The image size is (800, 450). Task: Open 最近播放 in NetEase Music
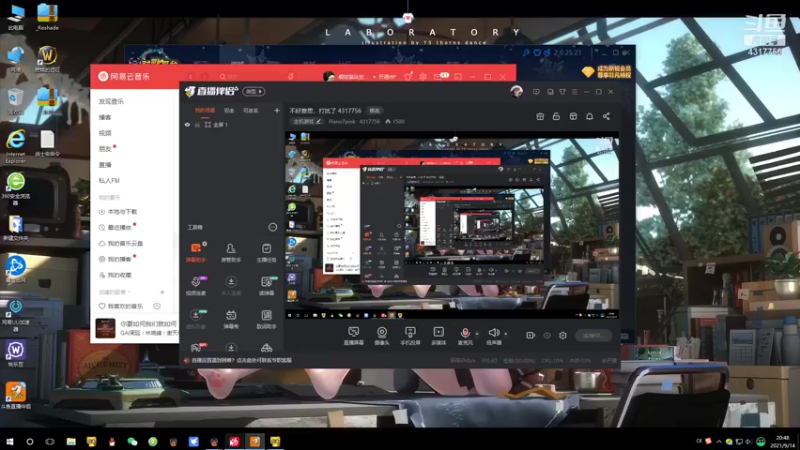point(116,228)
